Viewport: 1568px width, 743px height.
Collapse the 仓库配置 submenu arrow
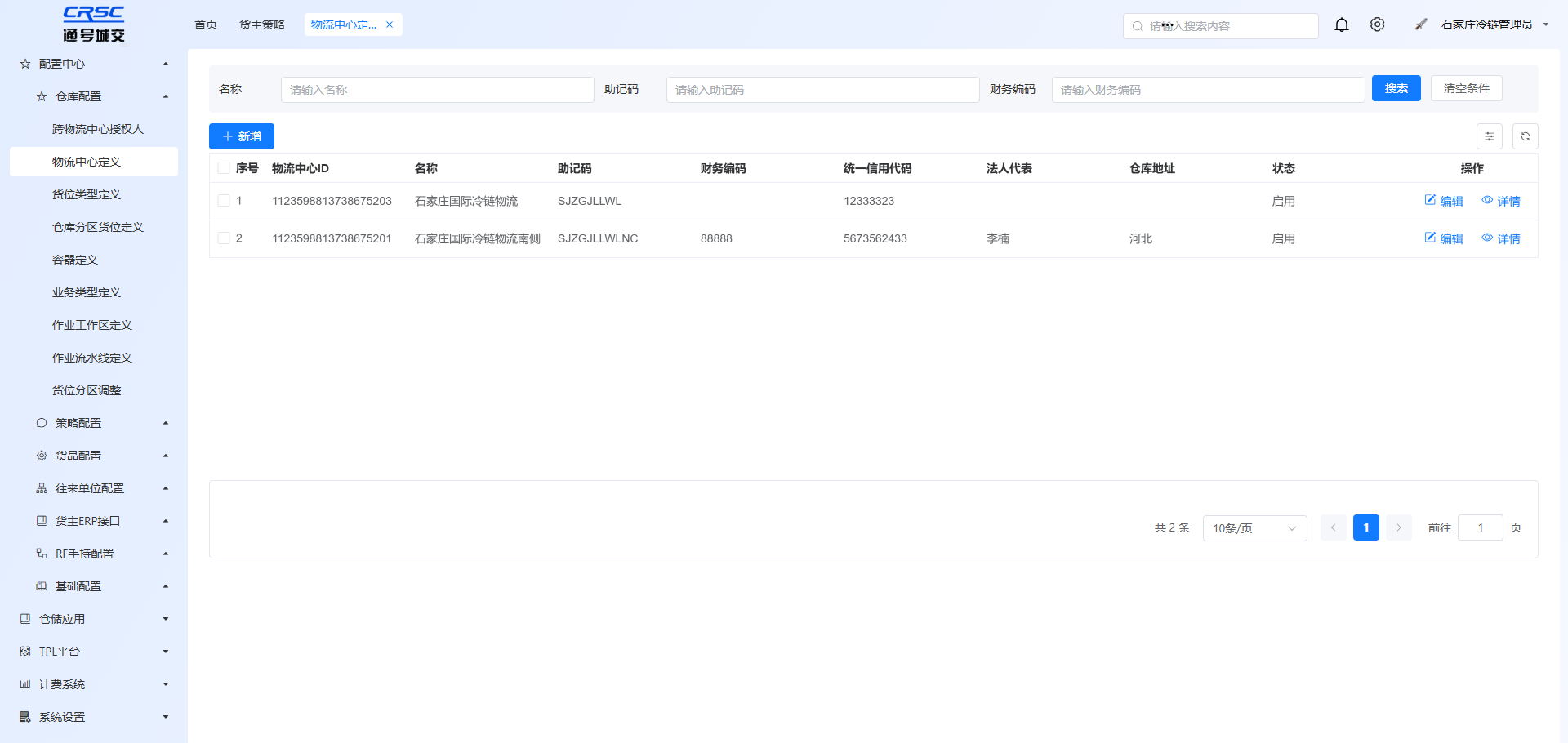pos(166,96)
